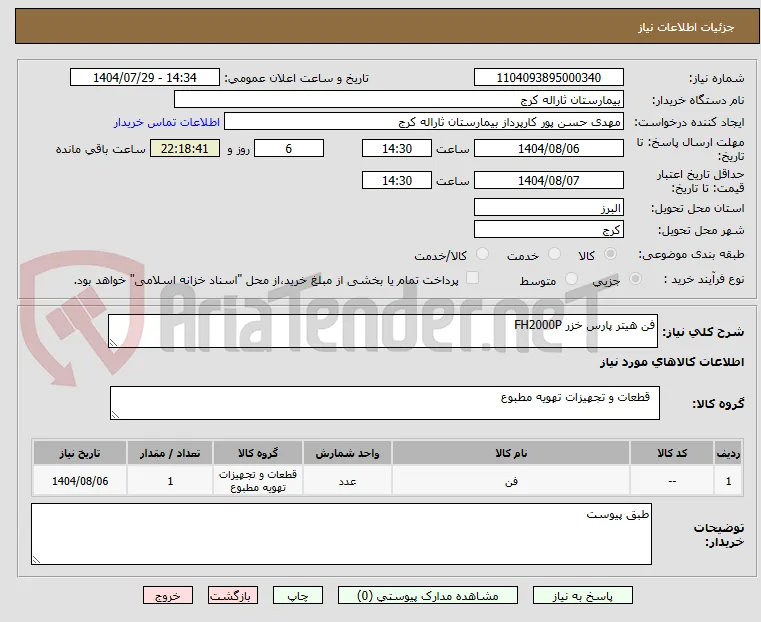Click the عدد unit cell
Viewport: 761px width, 622px height.
pos(347,481)
